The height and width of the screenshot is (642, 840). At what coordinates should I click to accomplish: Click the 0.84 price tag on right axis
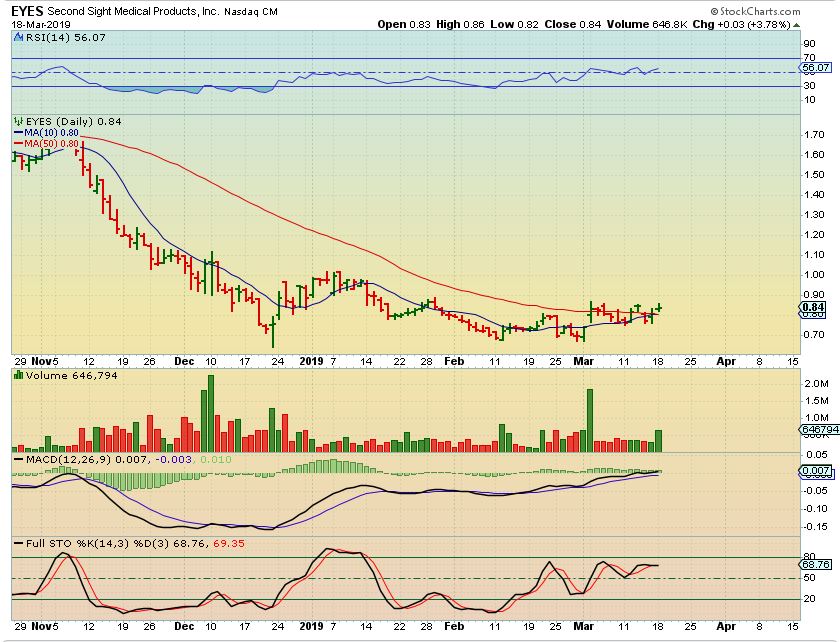point(814,307)
